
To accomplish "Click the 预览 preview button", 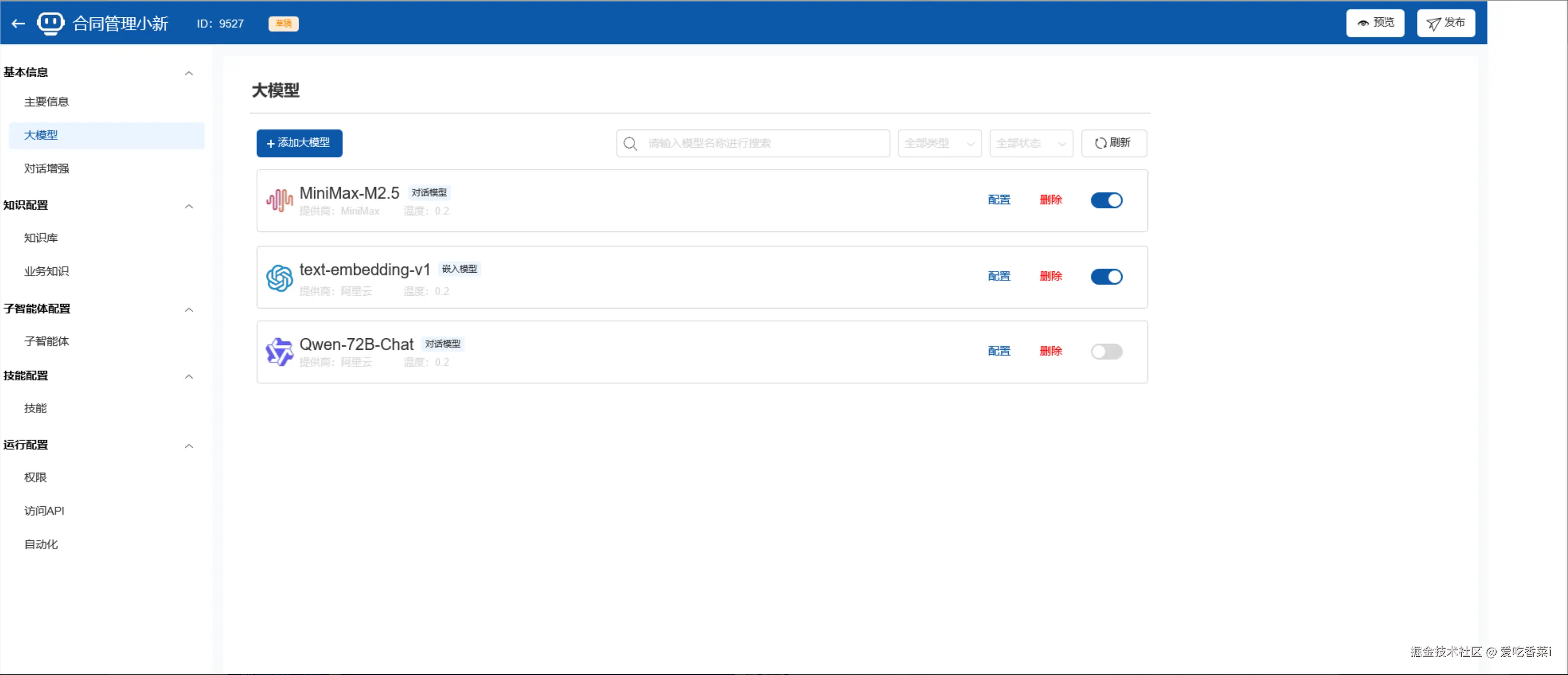I will point(1375,23).
